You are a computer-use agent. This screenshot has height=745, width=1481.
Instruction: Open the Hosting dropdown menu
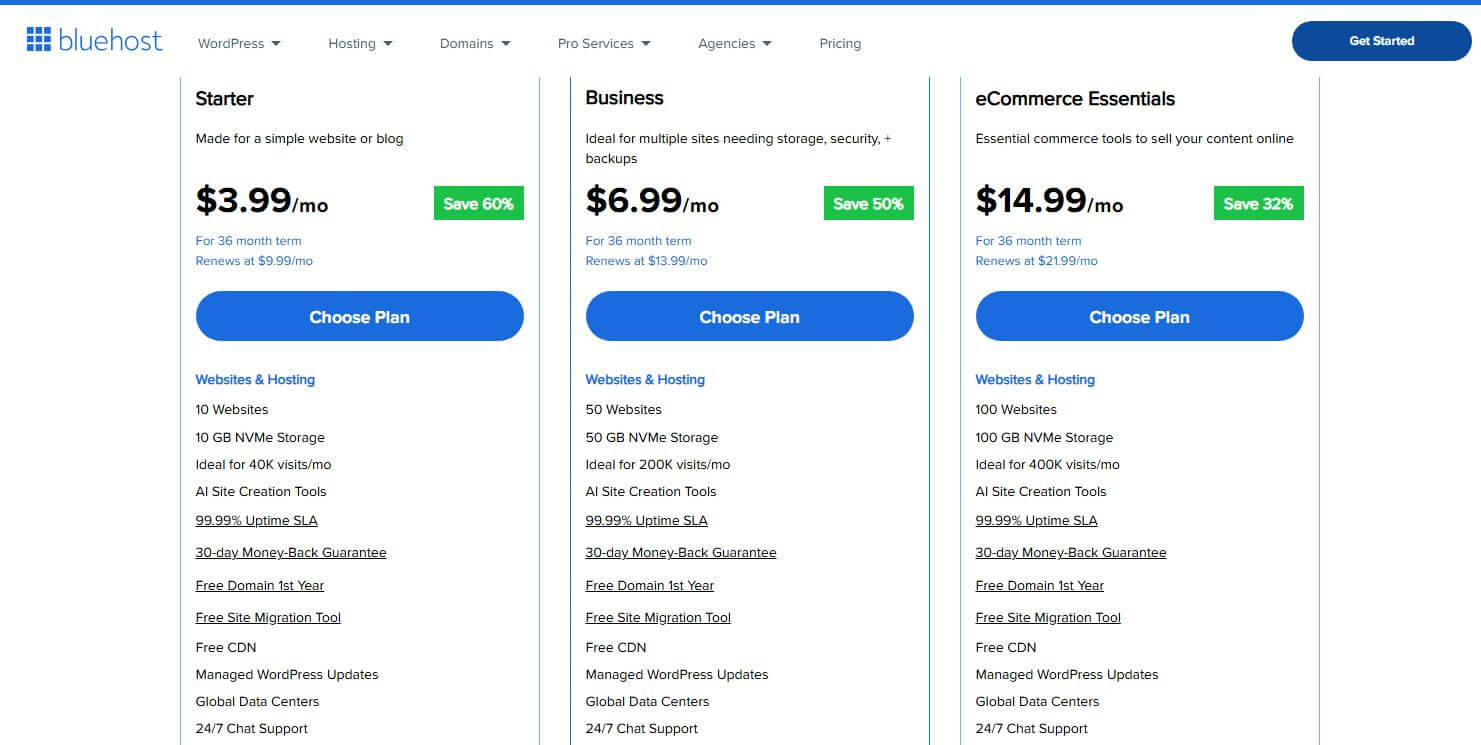(x=360, y=44)
